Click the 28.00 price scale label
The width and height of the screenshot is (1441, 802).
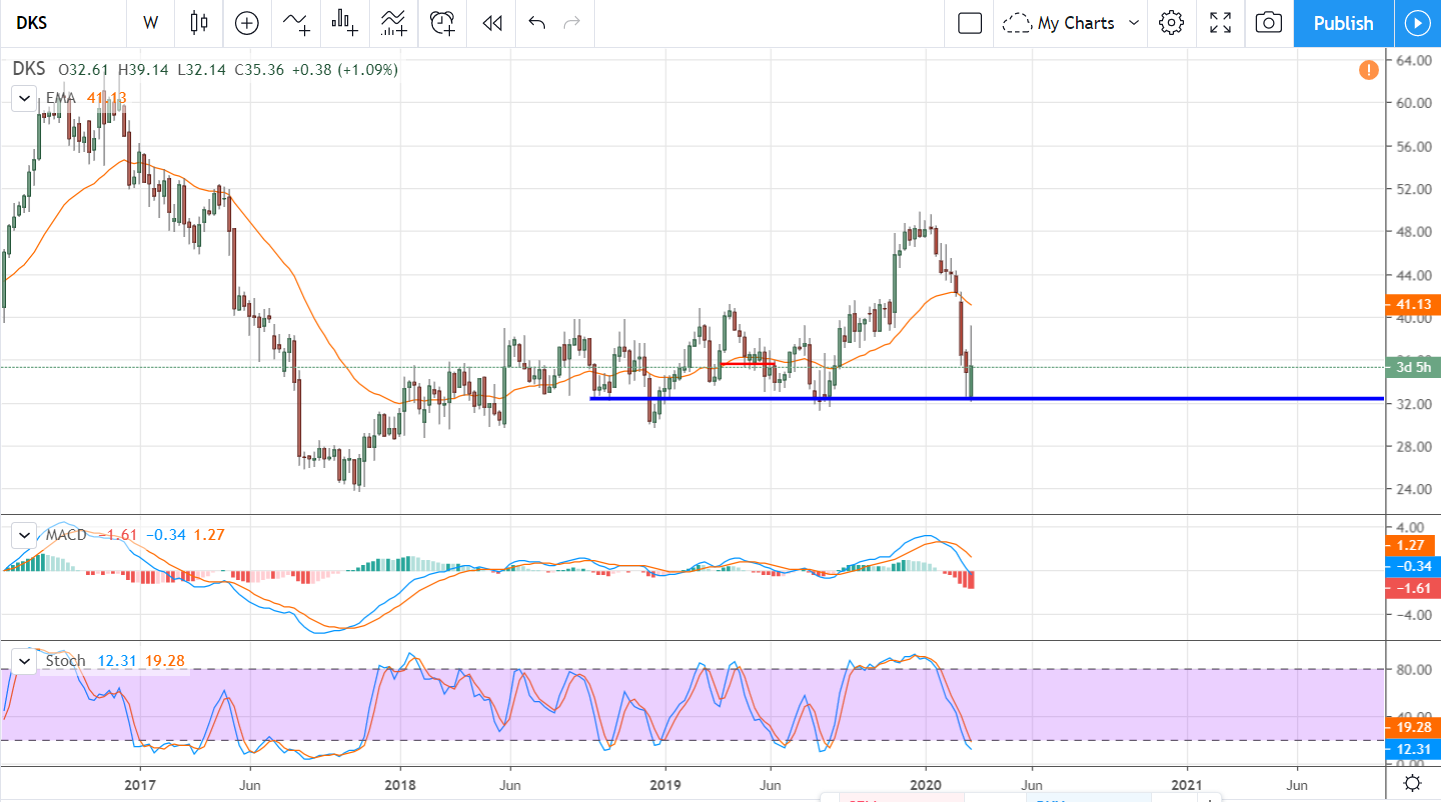click(x=1412, y=447)
